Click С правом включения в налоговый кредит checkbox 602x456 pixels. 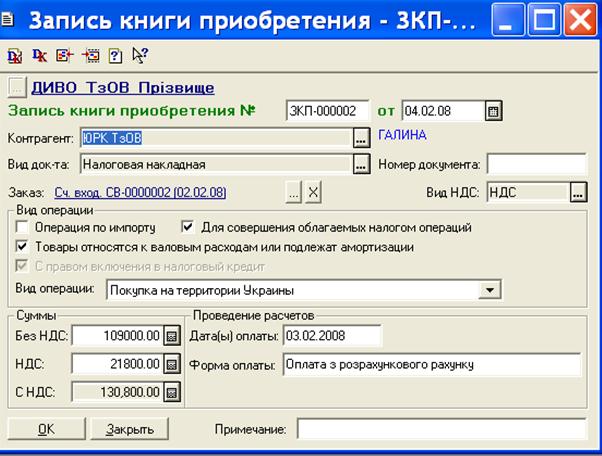coord(22,266)
